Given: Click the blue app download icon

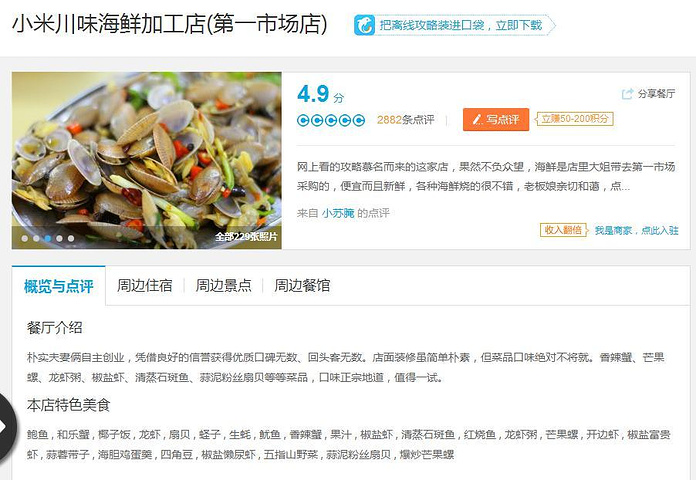Looking at the screenshot, I should pos(364,25).
